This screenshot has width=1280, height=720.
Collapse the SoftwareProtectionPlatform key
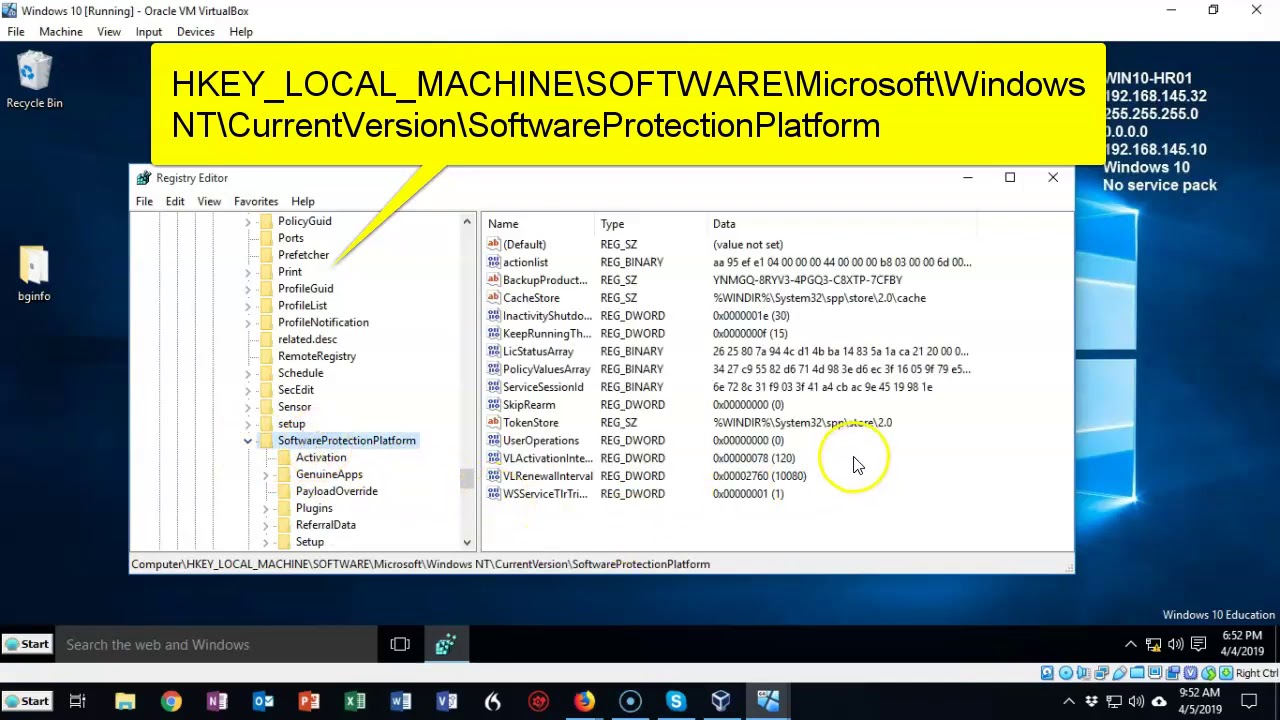point(248,441)
